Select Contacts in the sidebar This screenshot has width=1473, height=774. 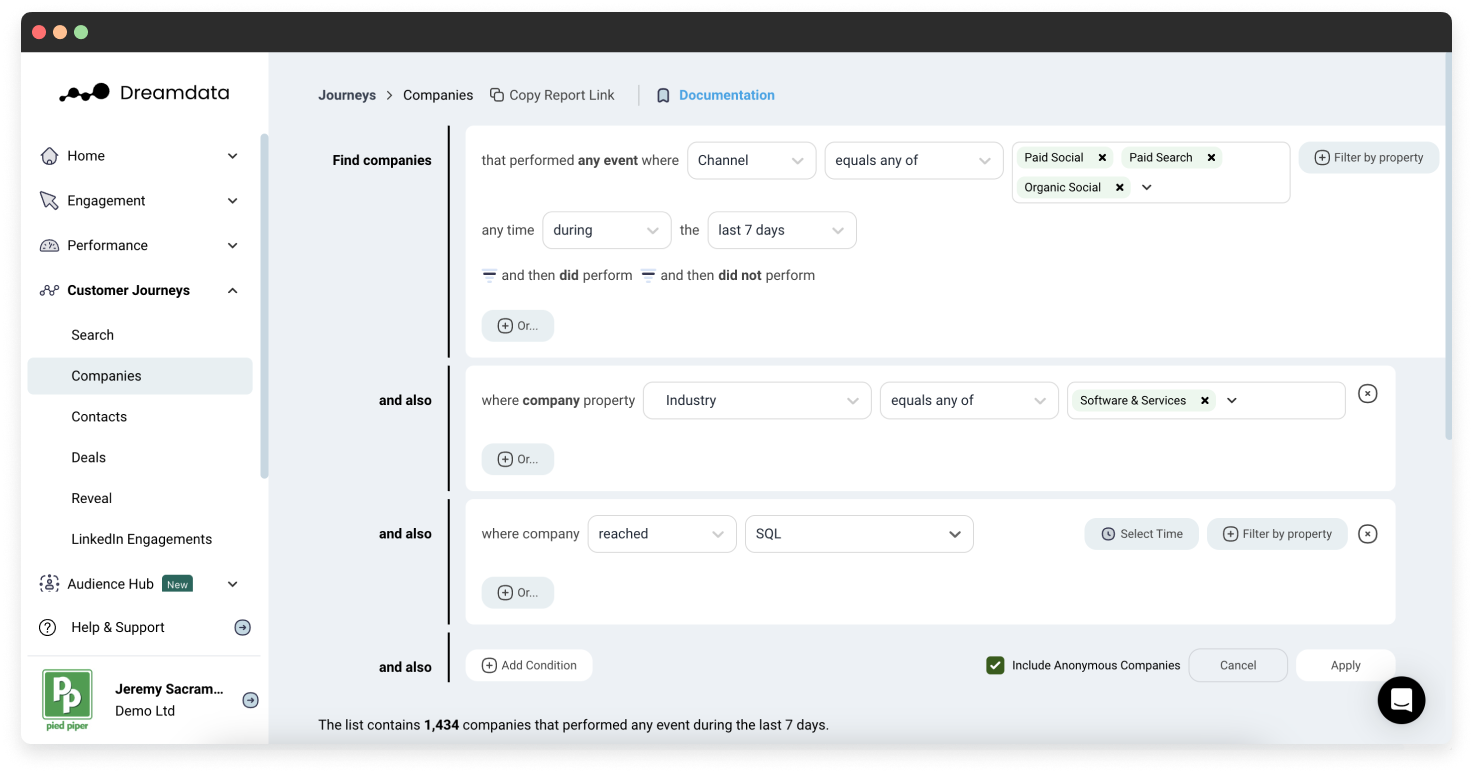point(99,416)
